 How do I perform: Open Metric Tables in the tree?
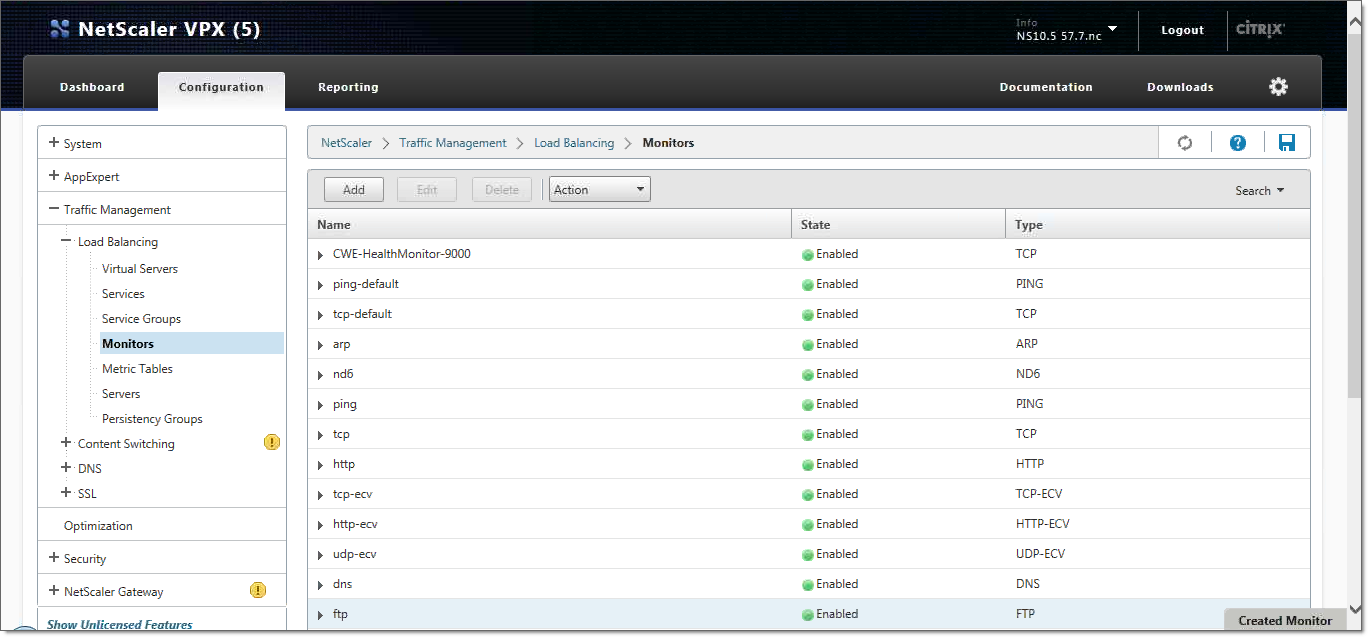pos(137,369)
